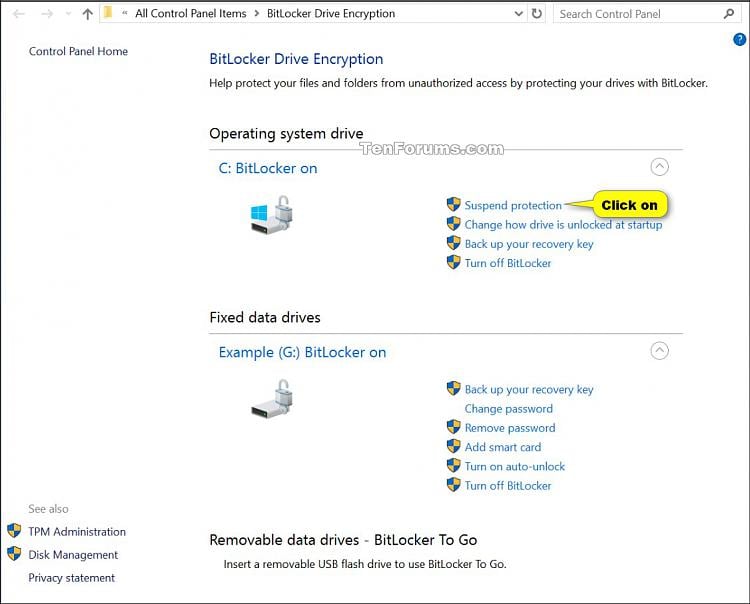Click the Operating system drive heading
This screenshot has height=604, width=750.
point(286,133)
